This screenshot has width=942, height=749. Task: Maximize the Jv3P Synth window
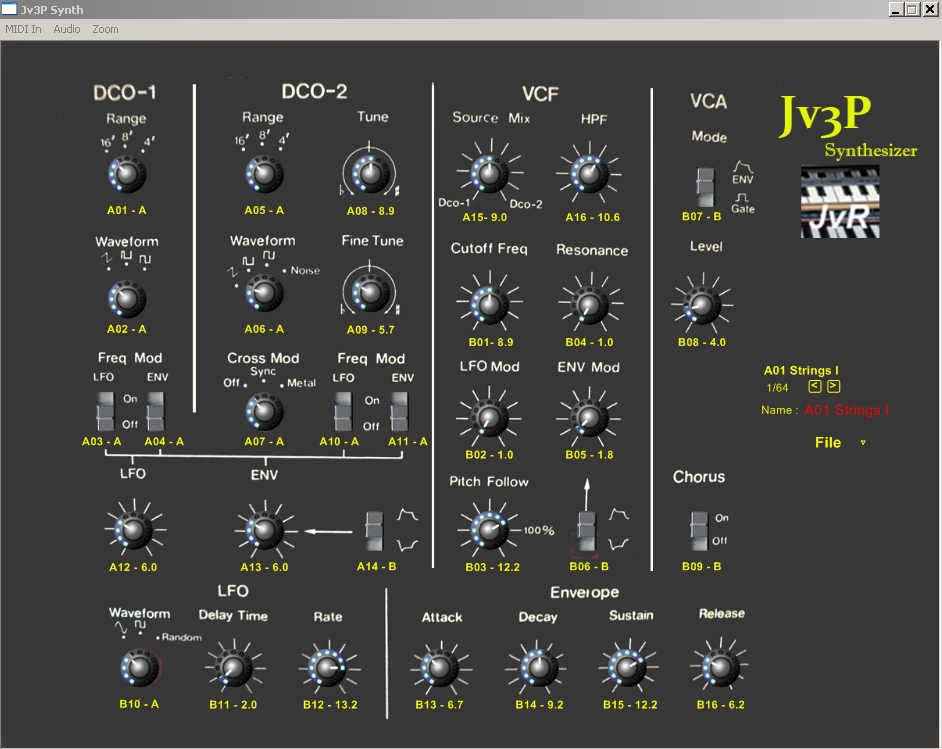pos(912,9)
